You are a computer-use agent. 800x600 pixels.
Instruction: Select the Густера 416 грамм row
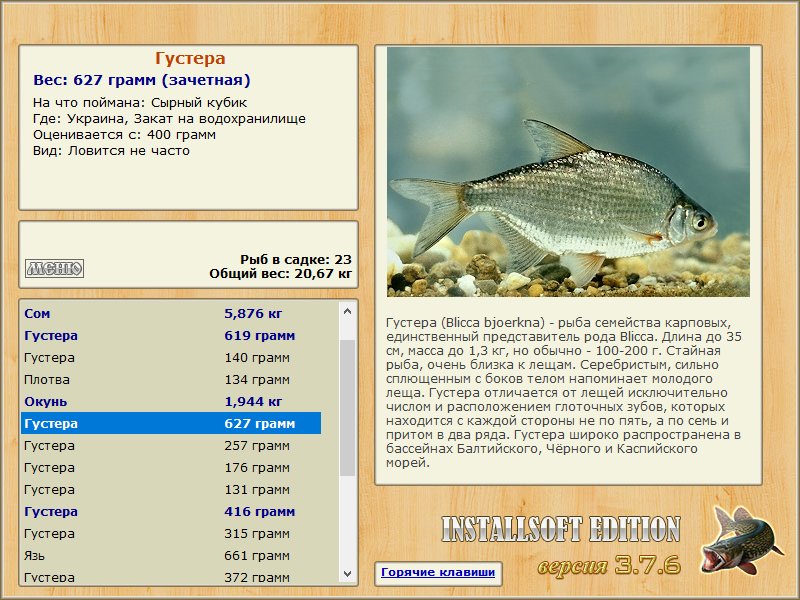click(x=171, y=511)
